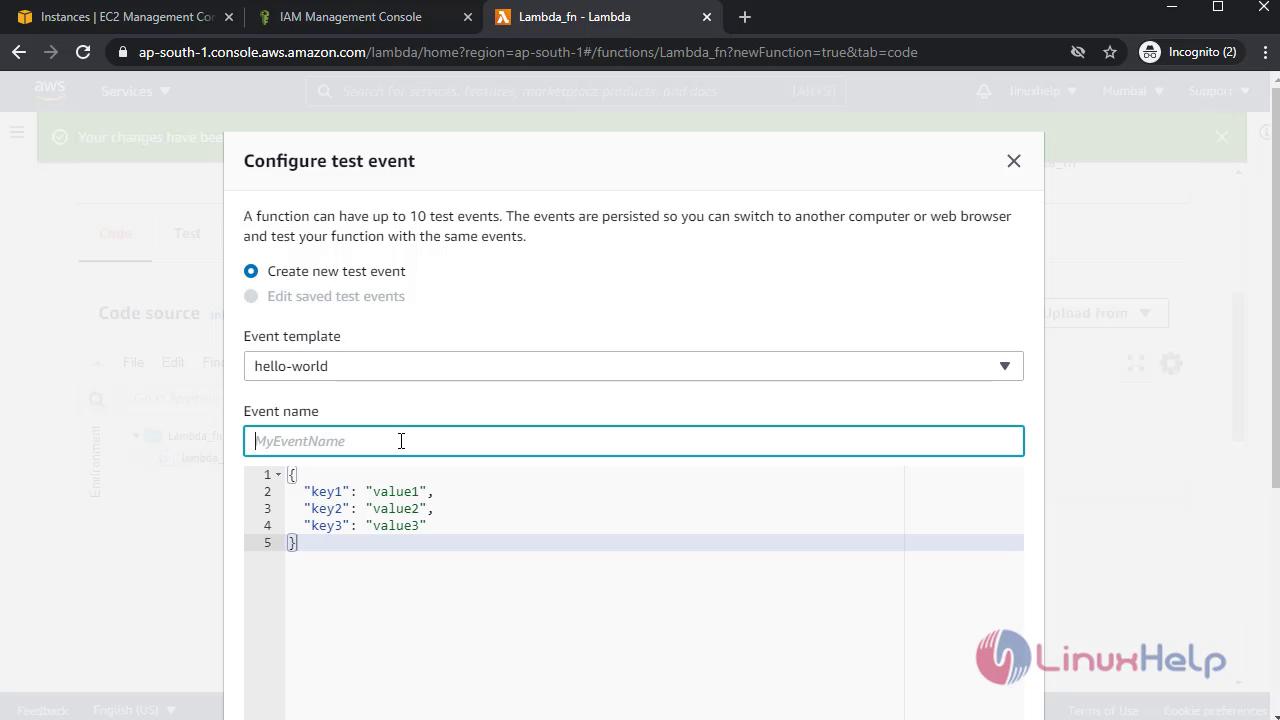Open AWS notifications bell

[984, 91]
